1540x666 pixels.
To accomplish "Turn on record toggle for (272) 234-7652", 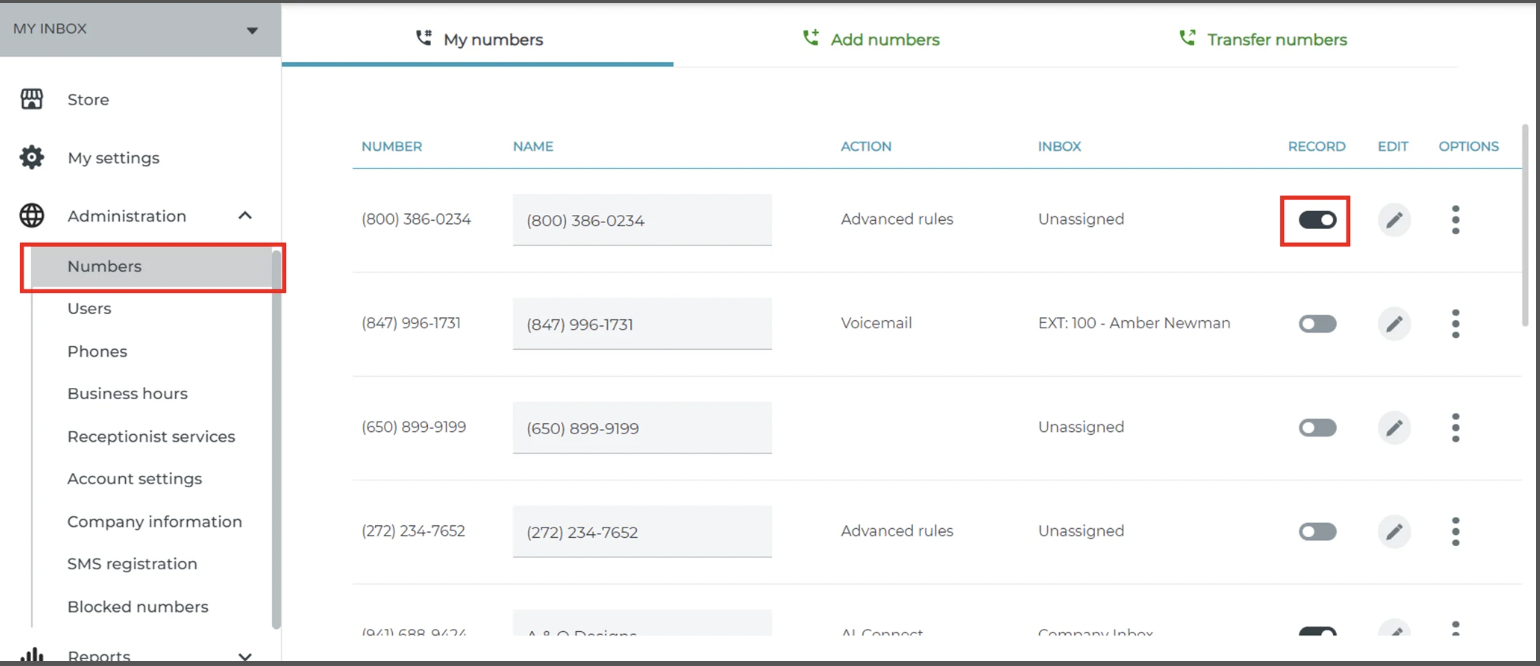I will [1317, 532].
